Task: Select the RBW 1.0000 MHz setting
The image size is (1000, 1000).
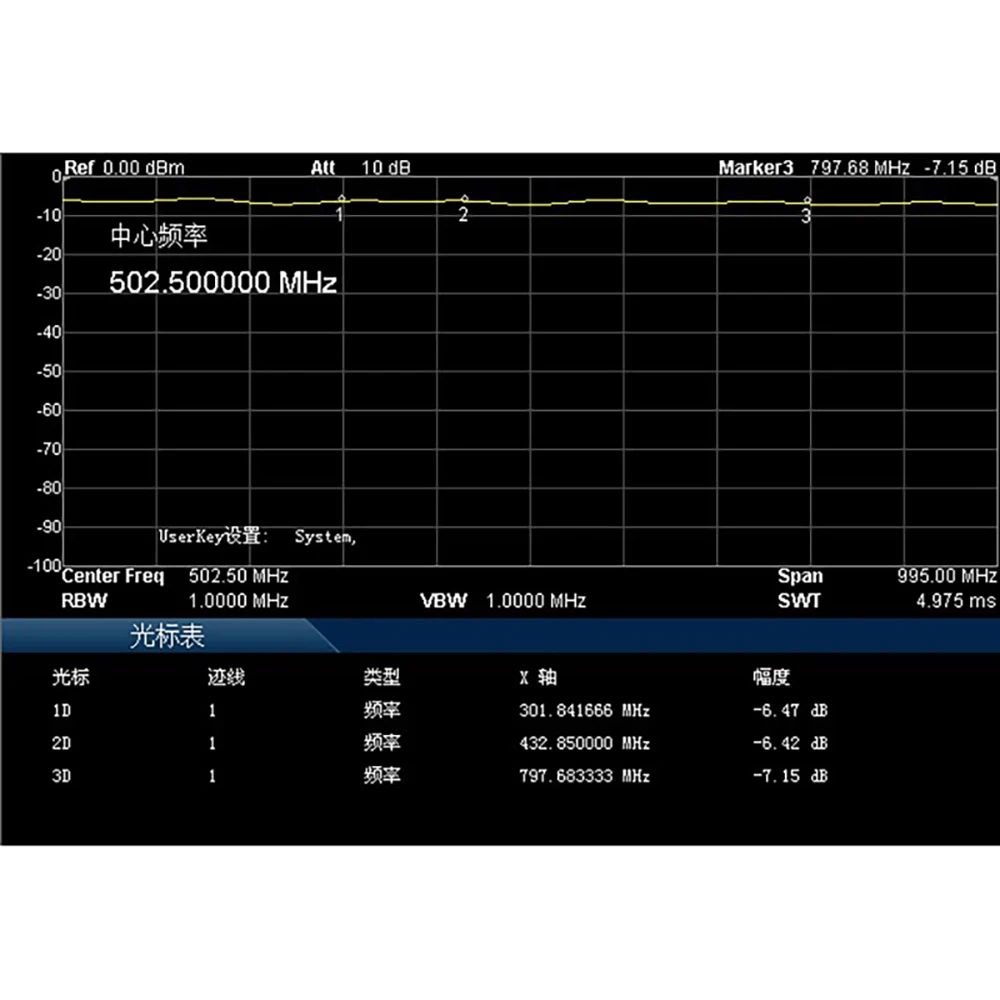Action: click(175, 600)
